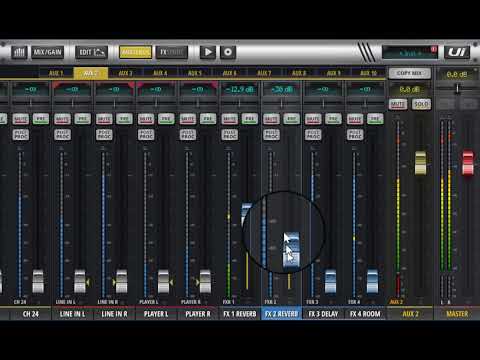This screenshot has height=360, width=480.
Task: Select the AUX 6 tab
Action: (x=229, y=73)
